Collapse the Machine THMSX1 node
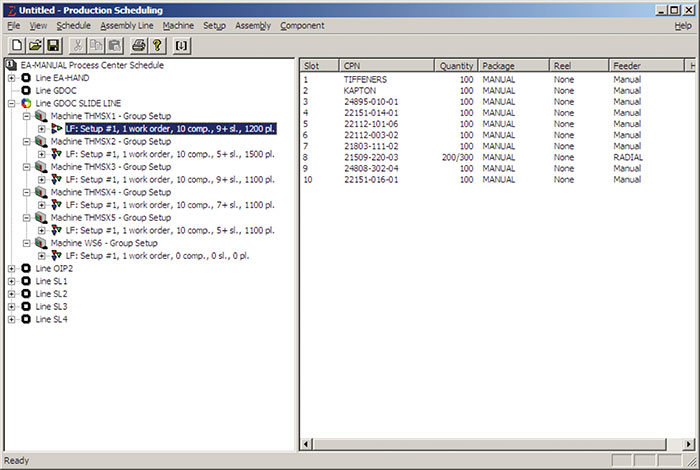Image resolution: width=700 pixels, height=470 pixels. click(27, 116)
